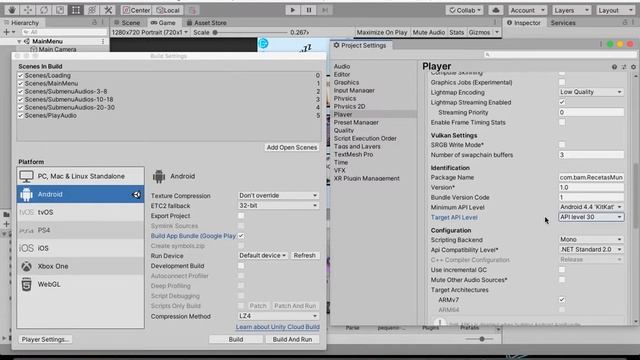Viewport: 640px width, 360px height.
Task: Enable Development Build checkbox
Action: point(241,266)
